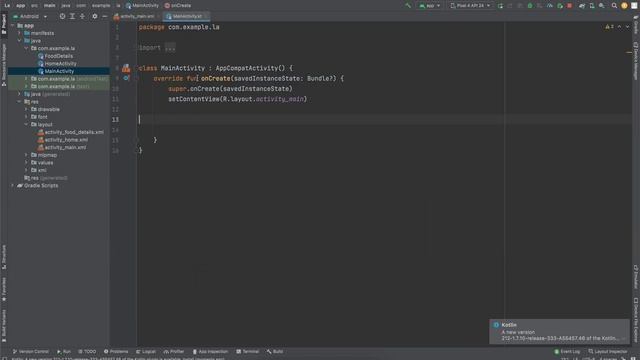Open the Event Log
The height and width of the screenshot is (360, 640).
pos(567,351)
